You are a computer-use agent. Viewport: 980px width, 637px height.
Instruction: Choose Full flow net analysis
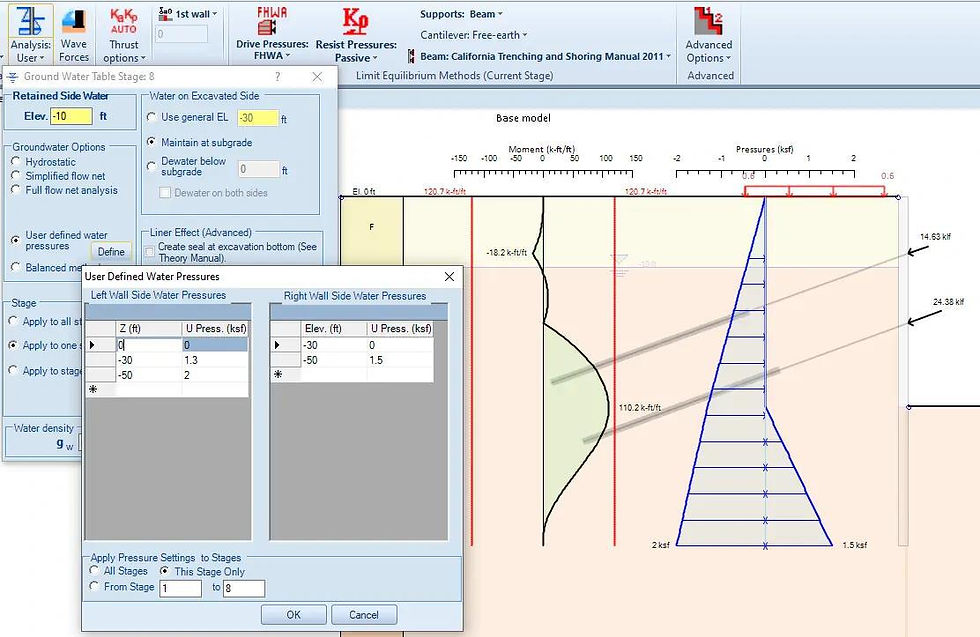coord(16,189)
